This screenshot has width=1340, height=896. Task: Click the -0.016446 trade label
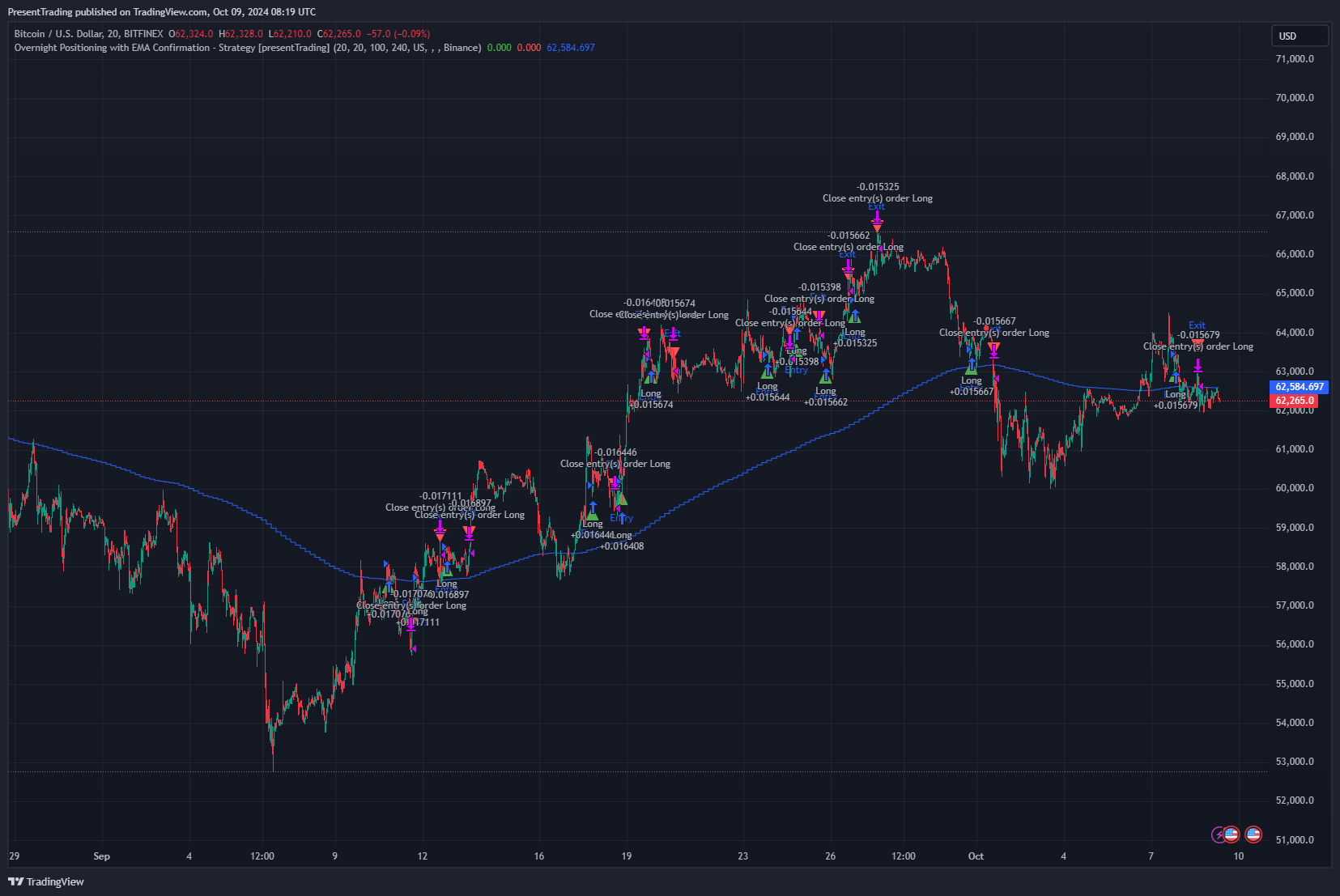[615, 452]
